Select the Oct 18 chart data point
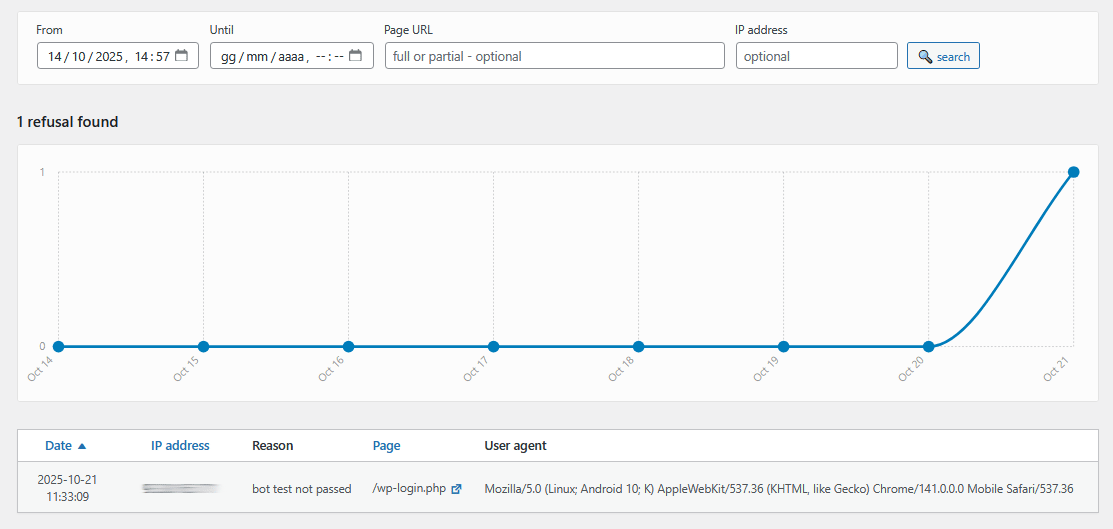 pyautogui.click(x=639, y=347)
